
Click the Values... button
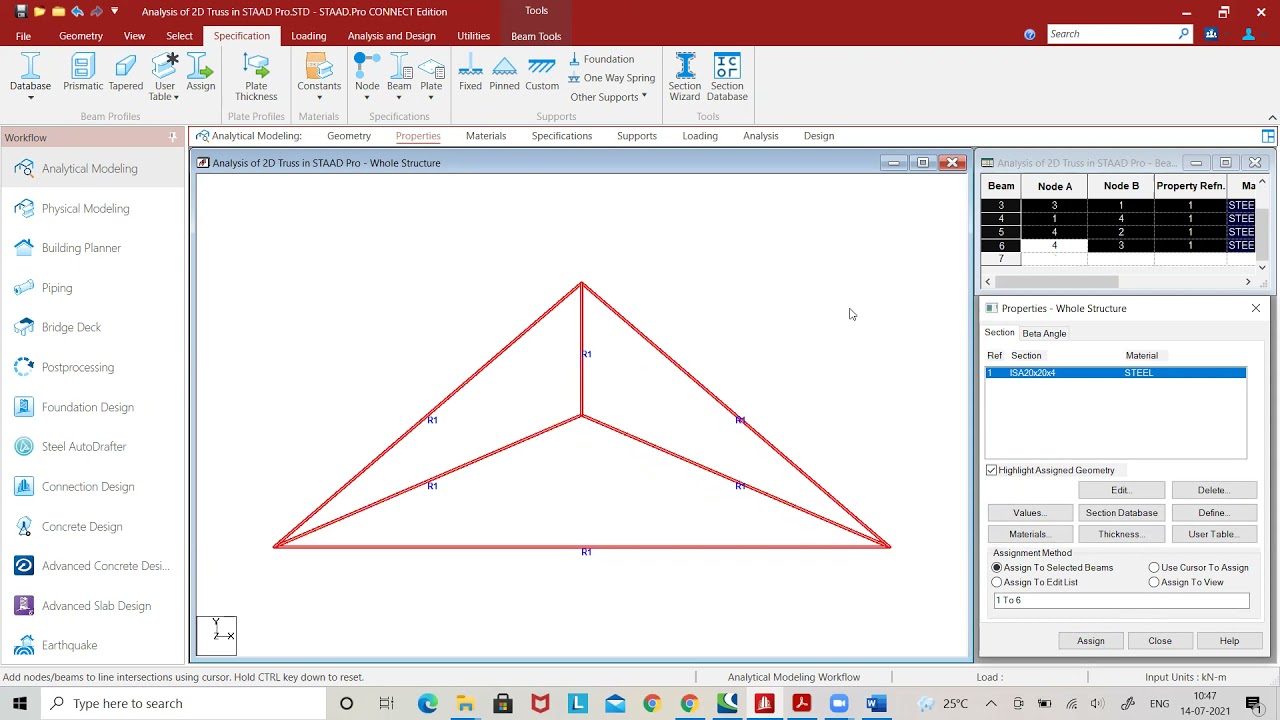pyautogui.click(x=1030, y=513)
